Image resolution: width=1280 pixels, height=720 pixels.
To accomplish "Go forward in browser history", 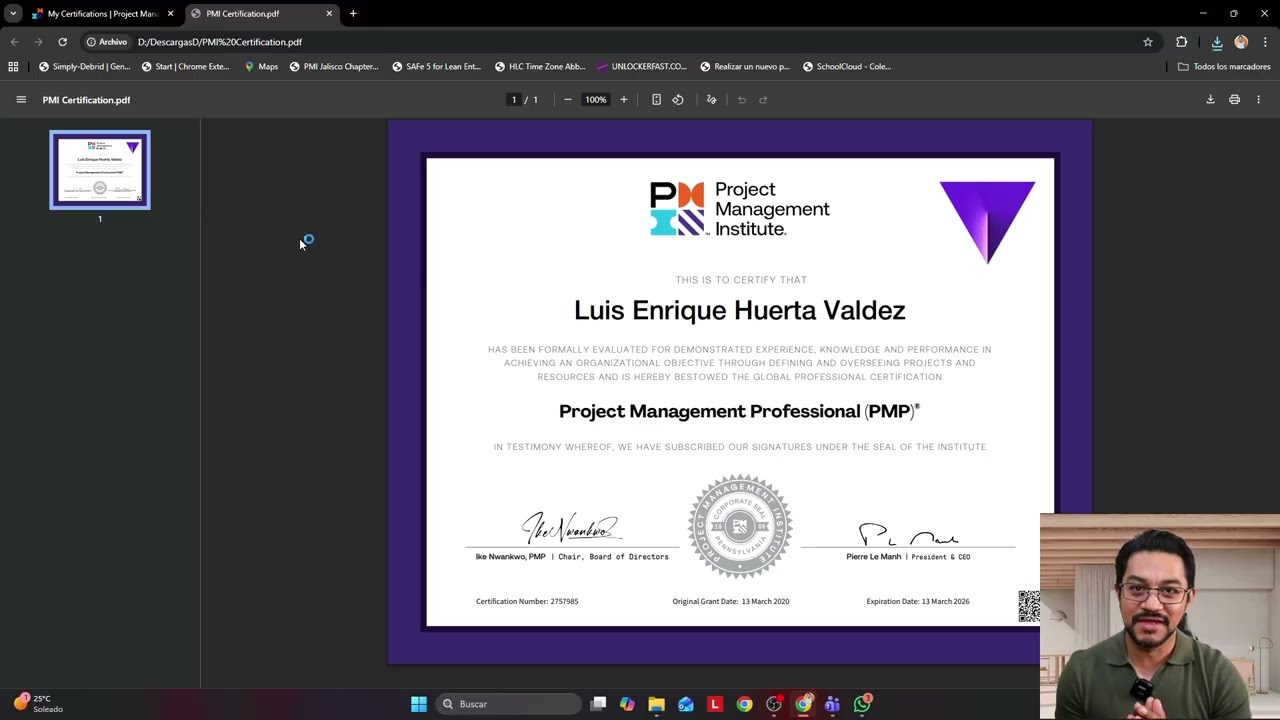I will [38, 42].
